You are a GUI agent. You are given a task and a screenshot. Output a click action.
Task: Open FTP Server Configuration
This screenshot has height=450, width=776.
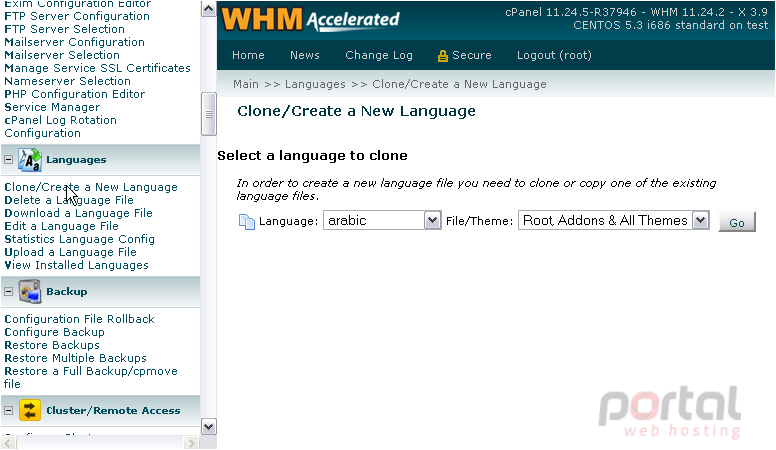pos(77,16)
